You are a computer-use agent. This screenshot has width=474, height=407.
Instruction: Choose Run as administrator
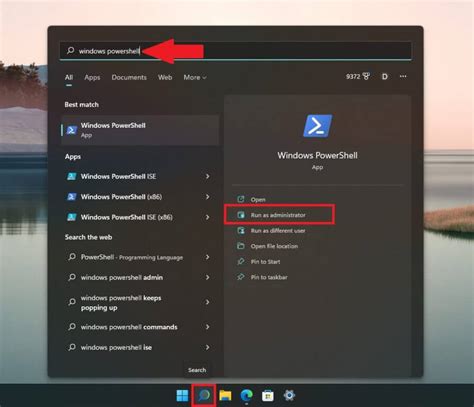click(x=278, y=215)
